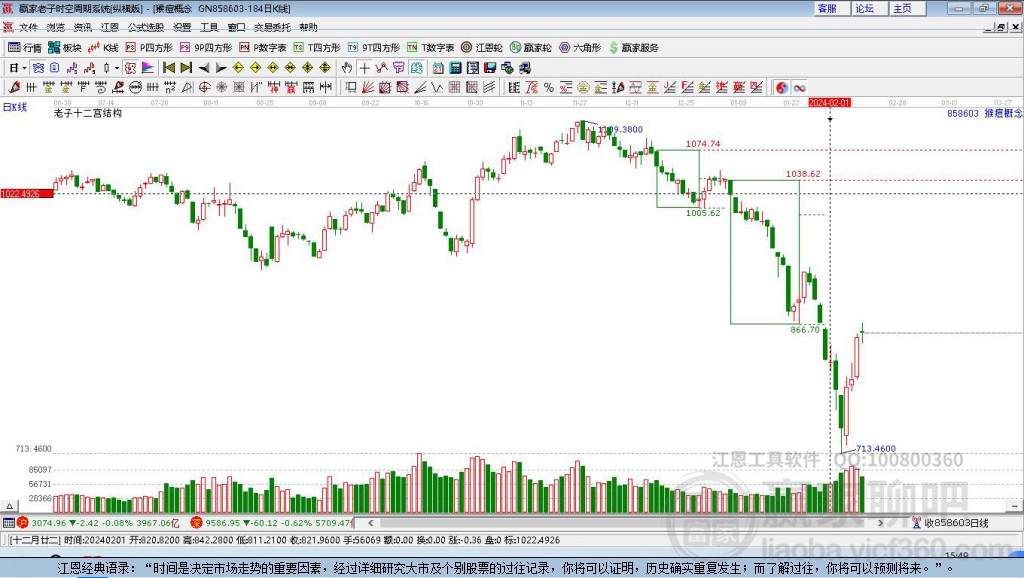The width and height of the screenshot is (1024, 578).
Task: Open the 文件 menu
Action: tap(28, 27)
